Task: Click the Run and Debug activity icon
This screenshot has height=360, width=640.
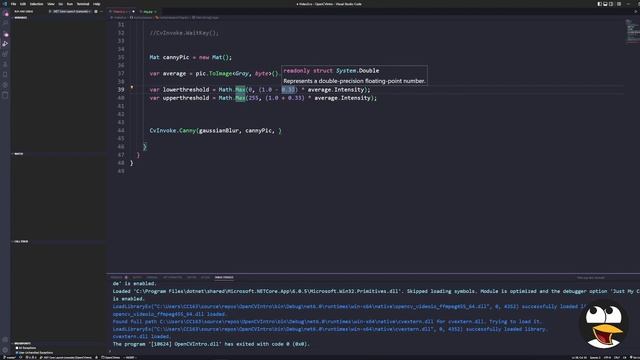Action: (x=5, y=44)
